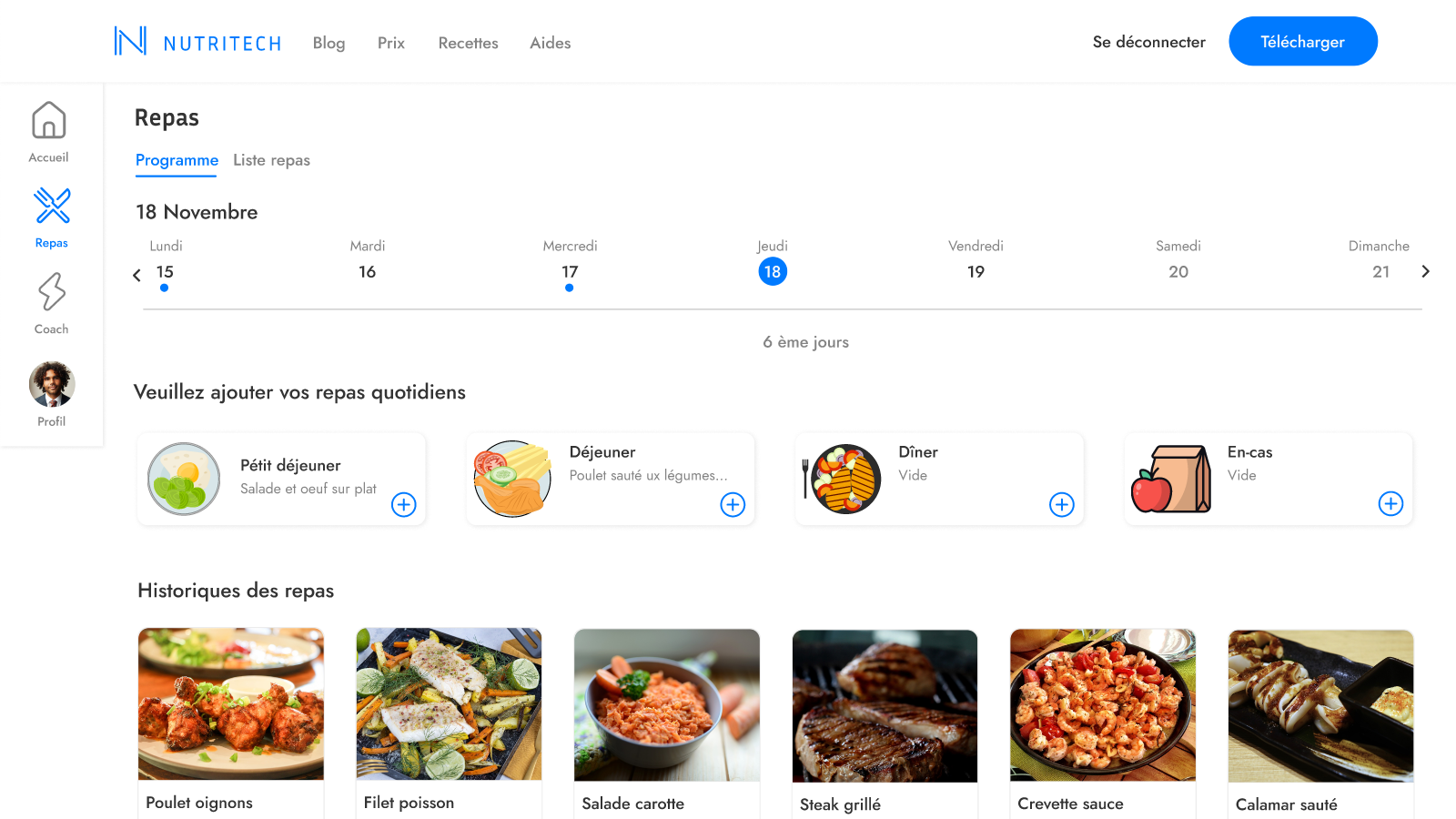Open the Recettes menu item
The width and height of the screenshot is (1456, 819).
pos(468,43)
